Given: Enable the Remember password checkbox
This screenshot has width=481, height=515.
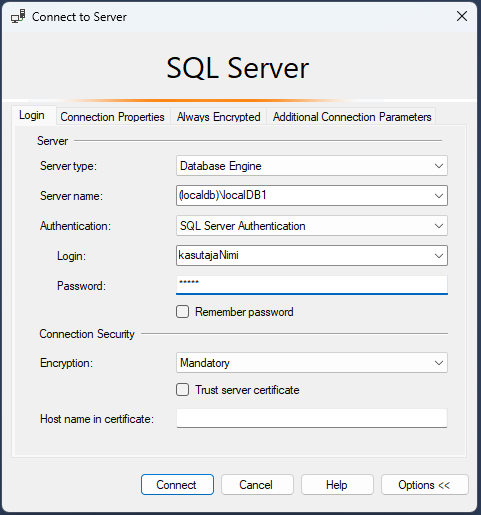Looking at the screenshot, I should pyautogui.click(x=182, y=312).
